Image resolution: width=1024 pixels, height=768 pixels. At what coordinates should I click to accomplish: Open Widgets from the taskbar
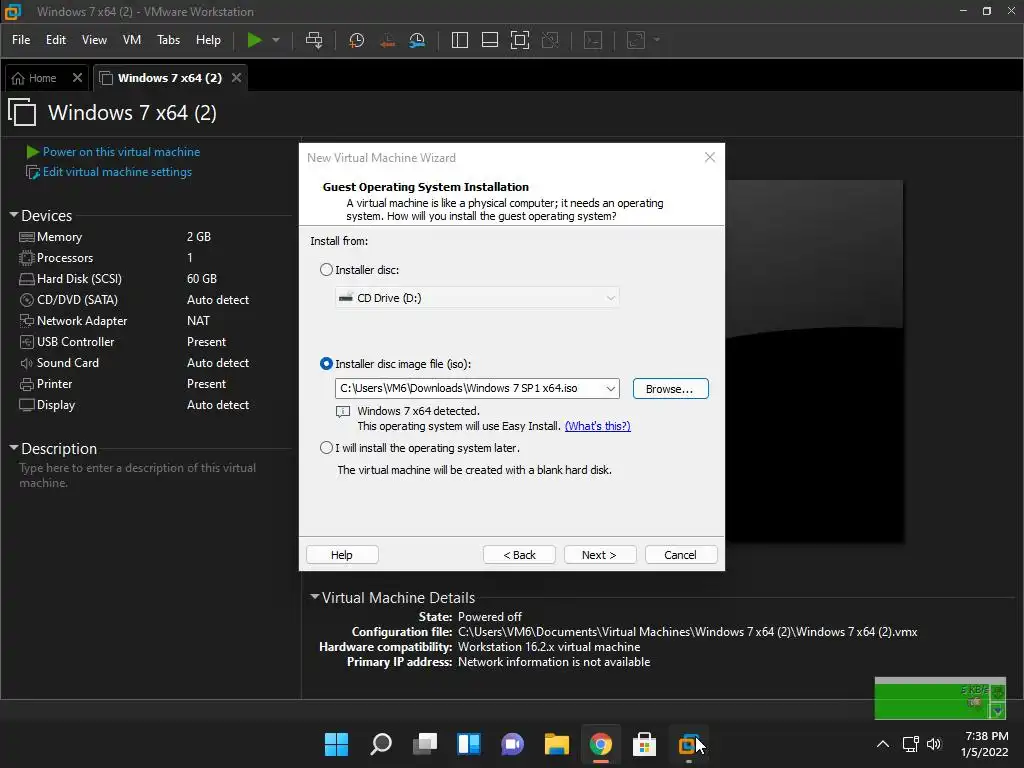(x=468, y=744)
